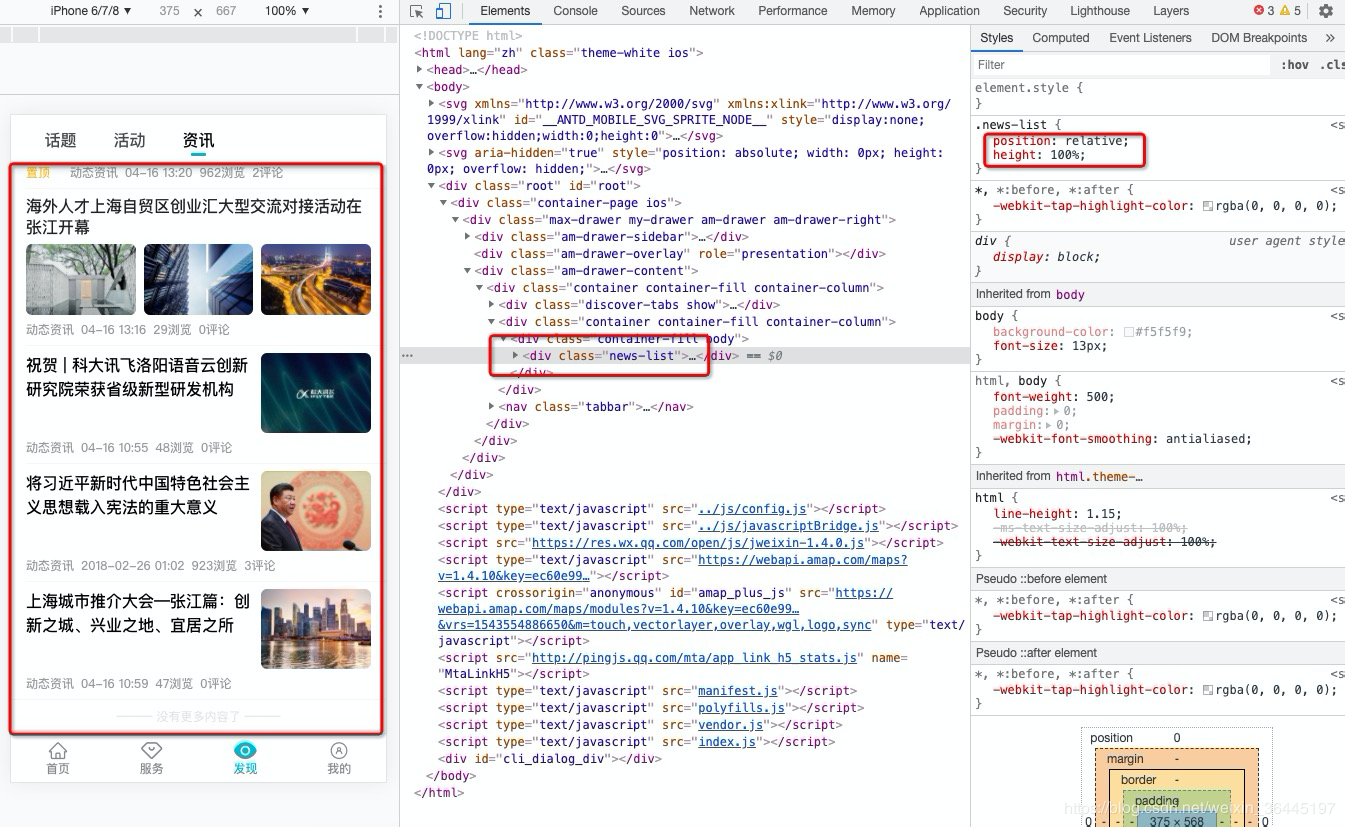Image resolution: width=1345 pixels, height=827 pixels.
Task: Open the index.js script link
Action: pos(725,742)
